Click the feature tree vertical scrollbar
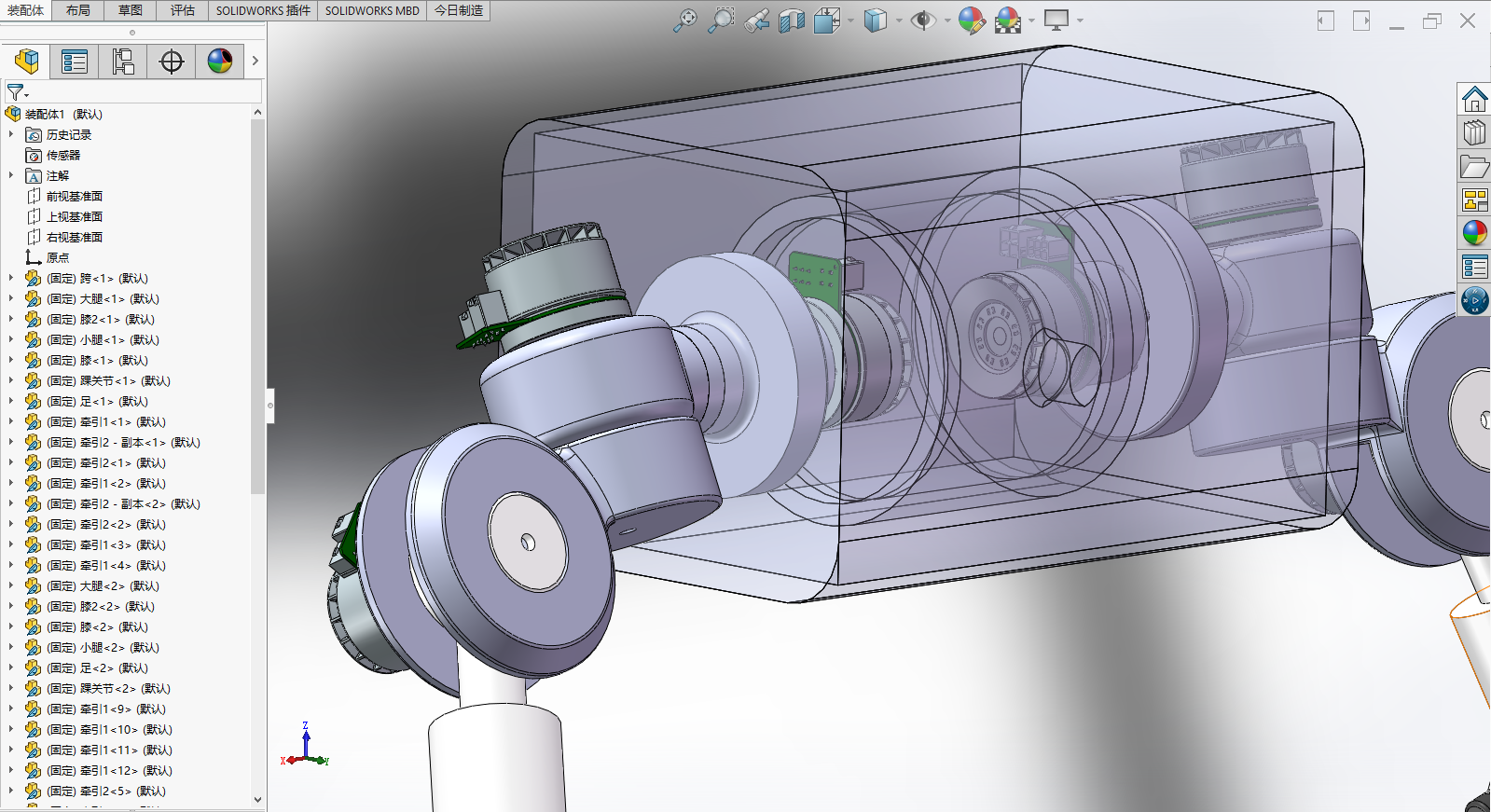 [258, 306]
